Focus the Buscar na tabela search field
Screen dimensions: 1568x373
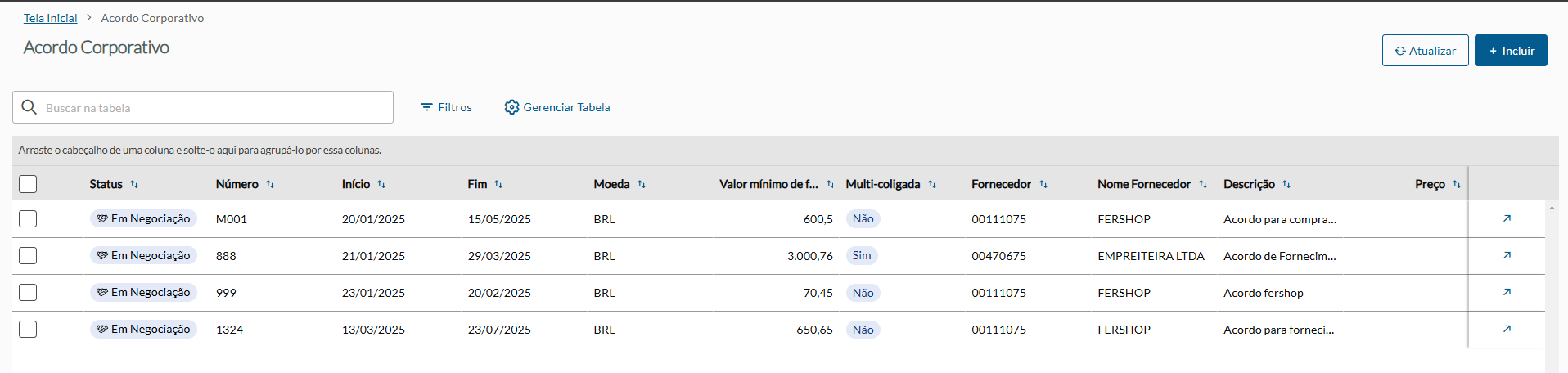point(213,108)
